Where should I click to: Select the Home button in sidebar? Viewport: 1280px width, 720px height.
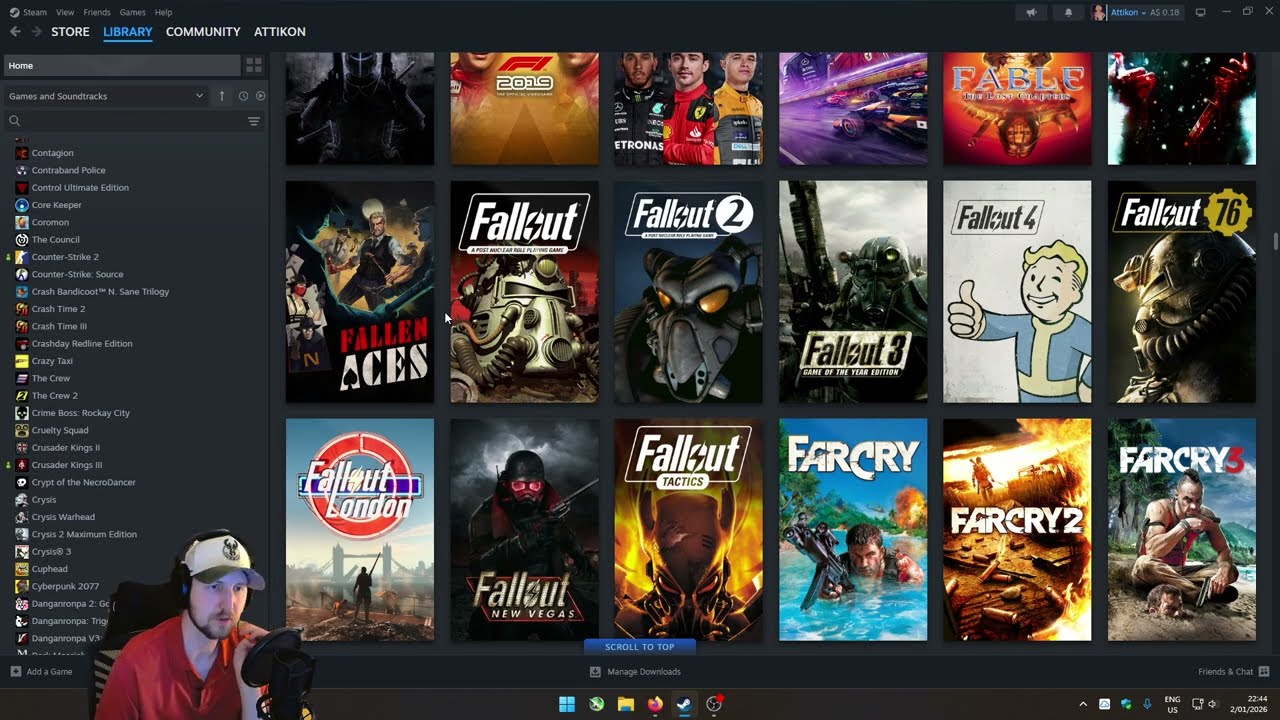pos(121,65)
